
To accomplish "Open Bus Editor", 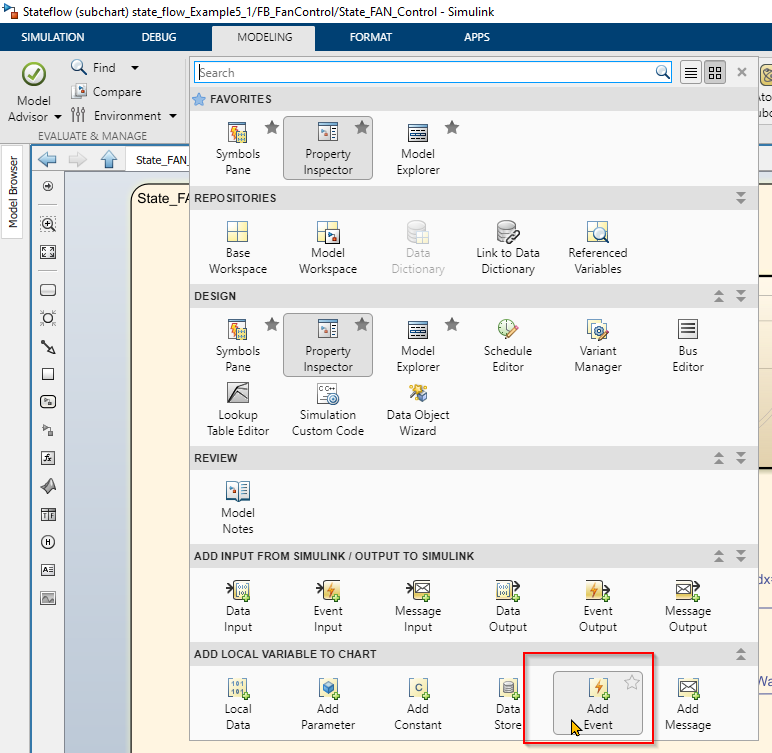I will point(688,345).
